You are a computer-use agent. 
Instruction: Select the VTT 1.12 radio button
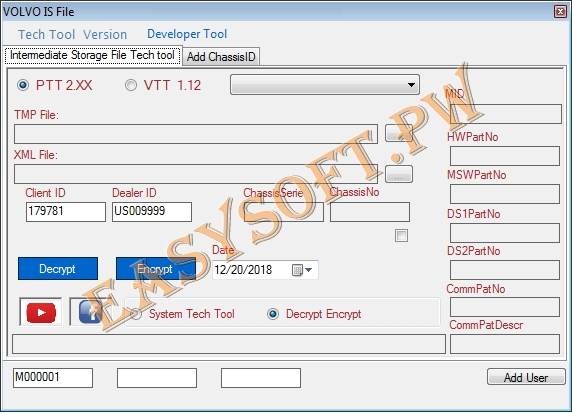coord(131,85)
